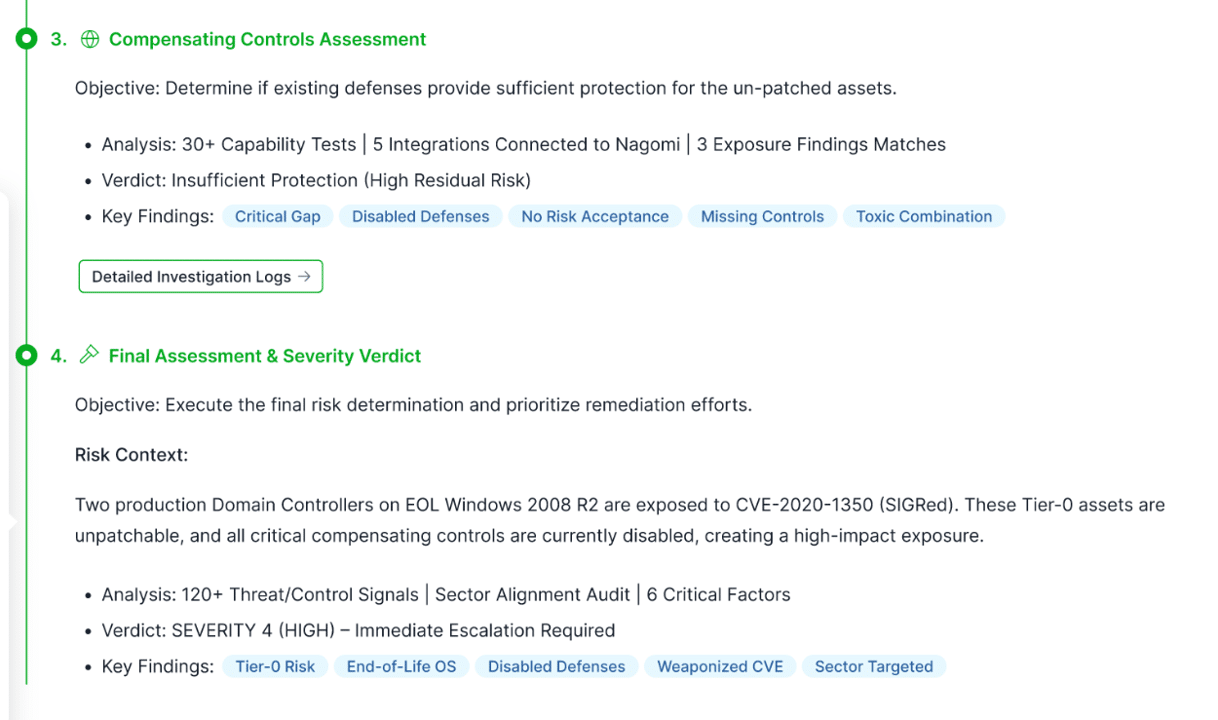
Task: Select the Disabled Defenses tag under step 4
Action: (x=556, y=666)
